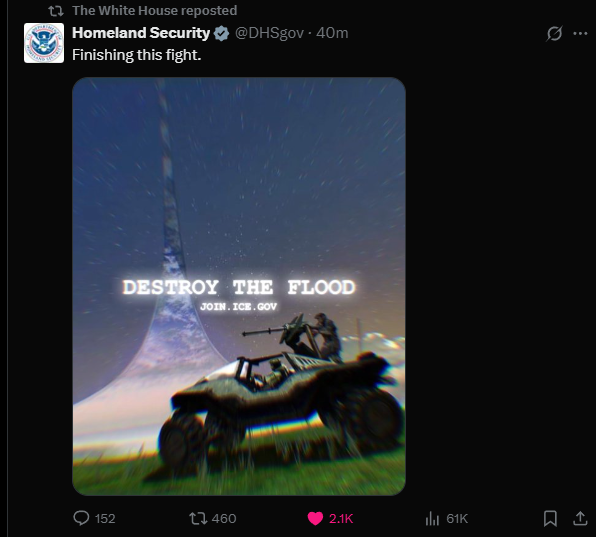The width and height of the screenshot is (596, 537).
Task: Open the Destroy the Flood image
Action: click(x=239, y=286)
